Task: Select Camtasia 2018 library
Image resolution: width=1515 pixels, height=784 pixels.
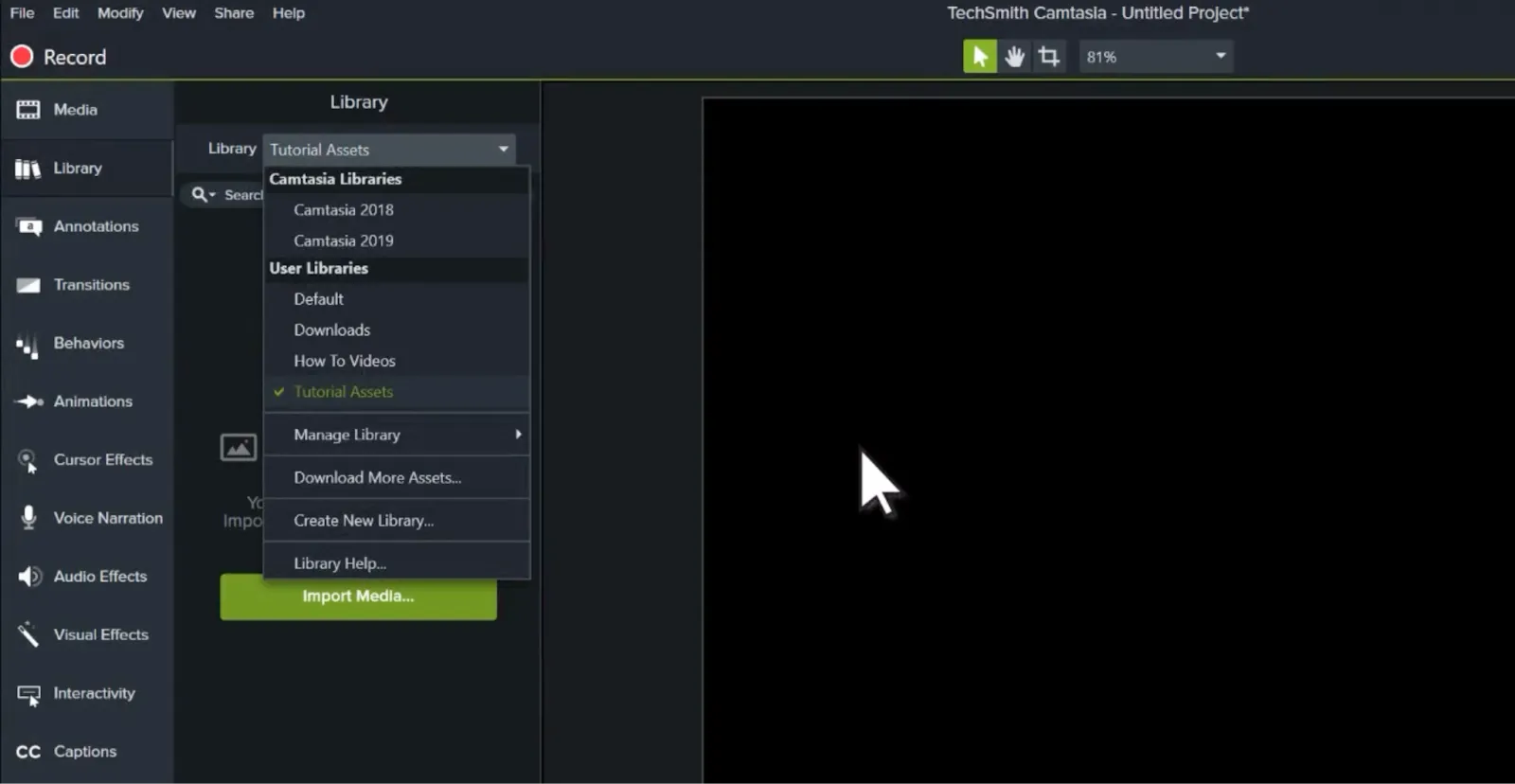Action: pyautogui.click(x=397, y=210)
